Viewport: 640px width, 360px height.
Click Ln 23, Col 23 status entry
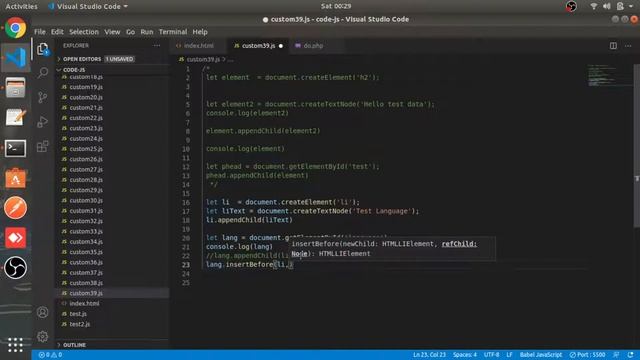(x=429, y=355)
